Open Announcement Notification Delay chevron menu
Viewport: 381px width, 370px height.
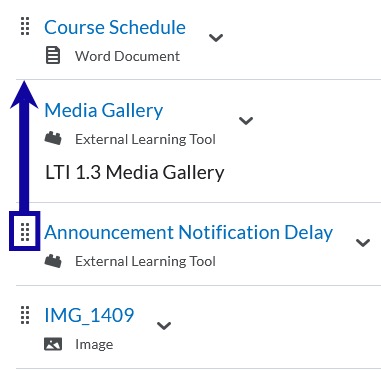tap(363, 243)
